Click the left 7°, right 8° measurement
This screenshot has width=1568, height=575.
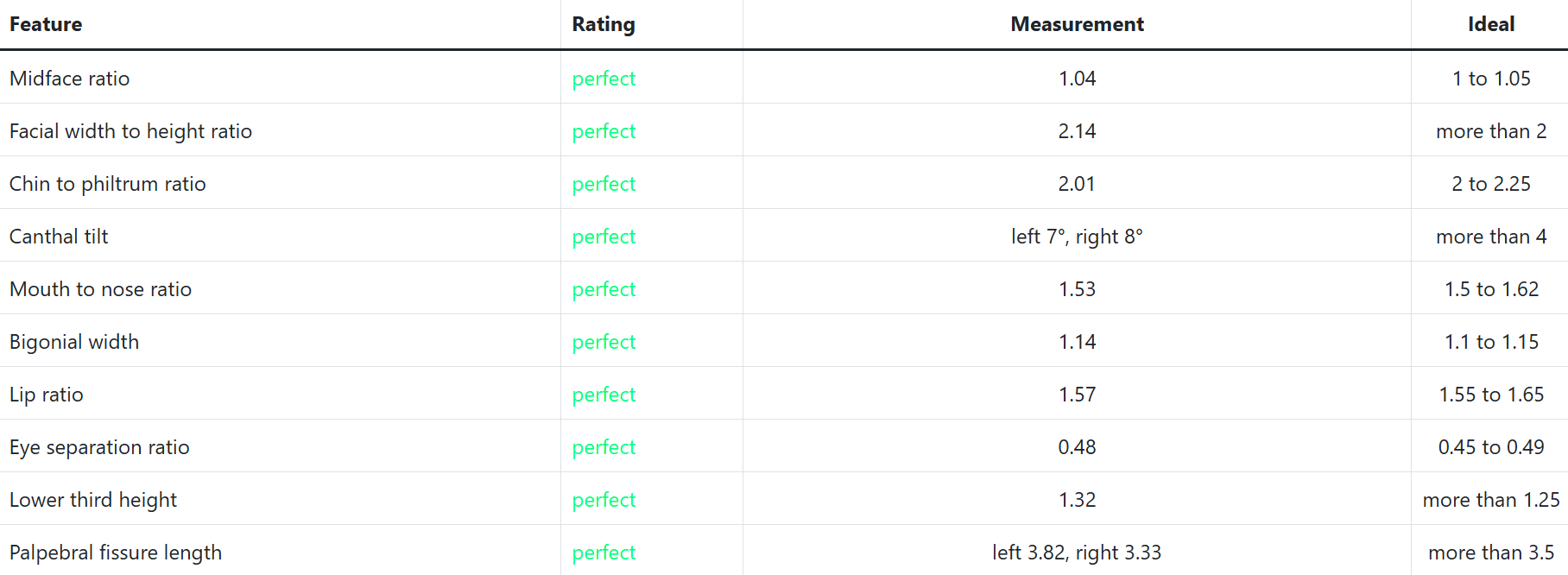tap(1077, 237)
